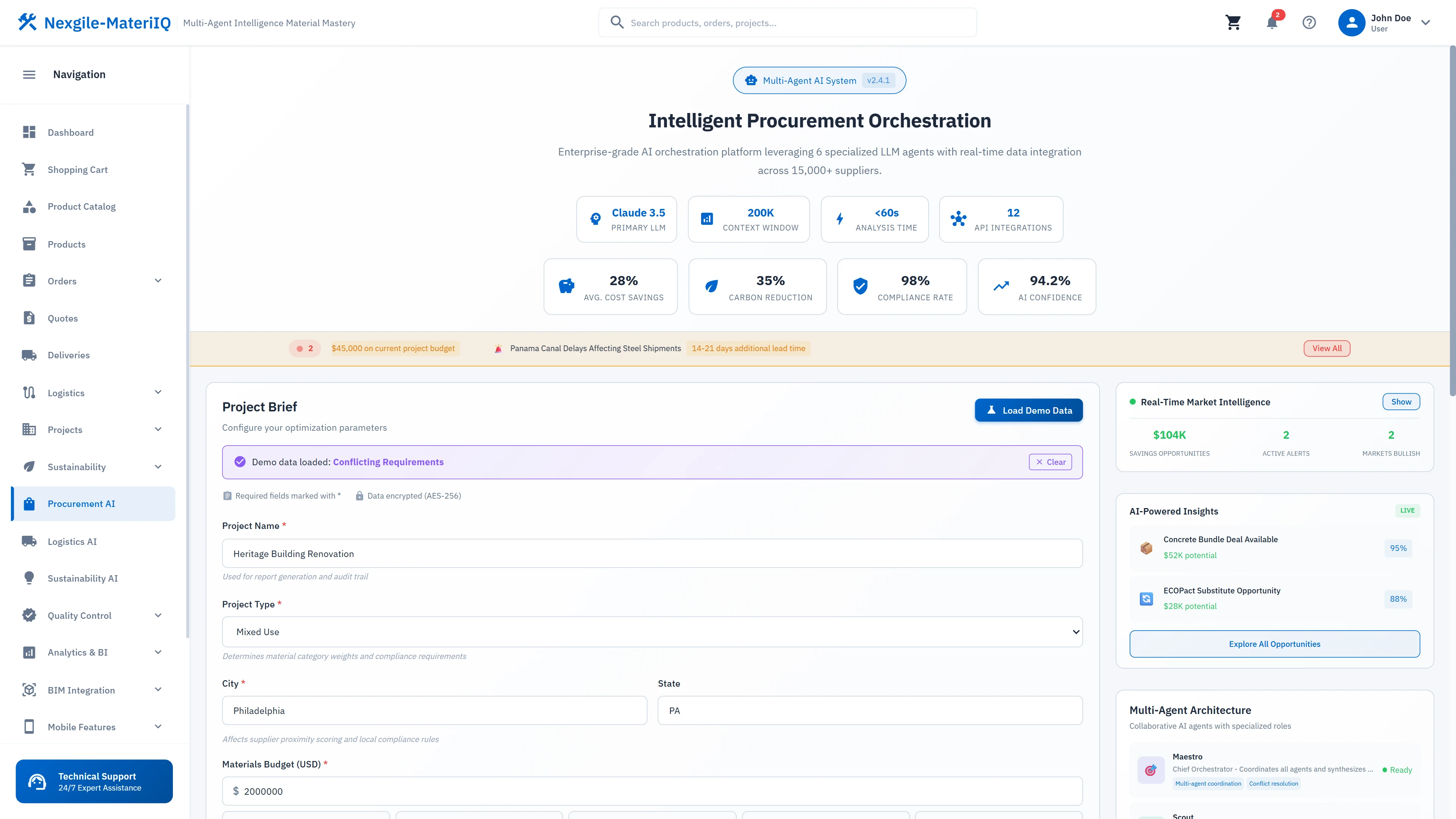Click the page vertical scrollbar

tap(1452, 220)
